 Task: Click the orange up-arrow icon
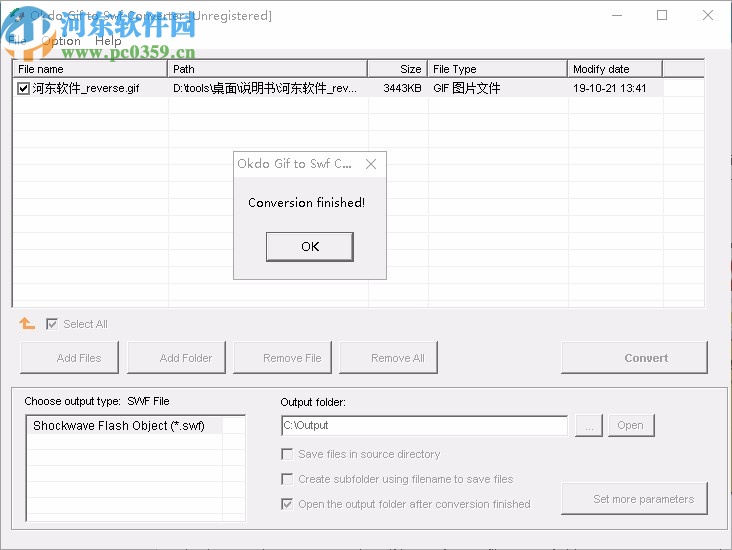click(27, 323)
